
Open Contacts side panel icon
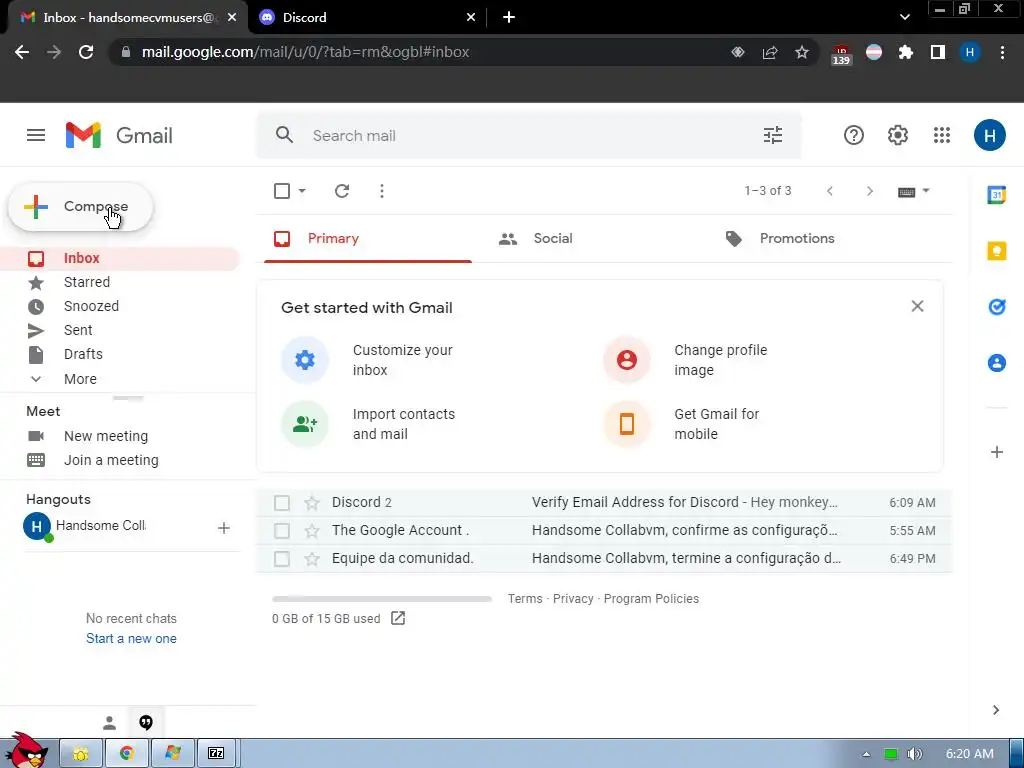pos(996,362)
